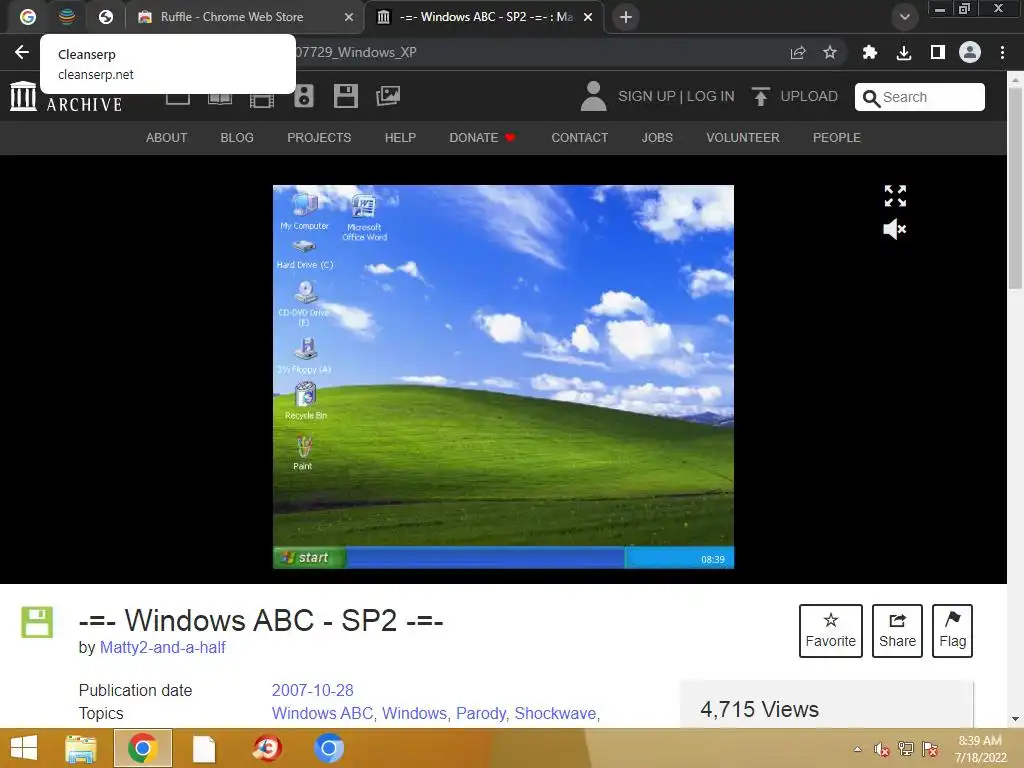This screenshot has width=1024, height=768.
Task: Click the user silhouette icon
Action: coord(593,96)
